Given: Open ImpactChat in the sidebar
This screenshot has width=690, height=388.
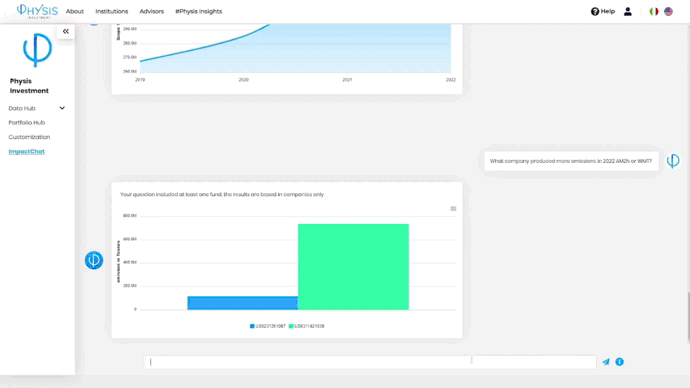Looking at the screenshot, I should 26,151.
